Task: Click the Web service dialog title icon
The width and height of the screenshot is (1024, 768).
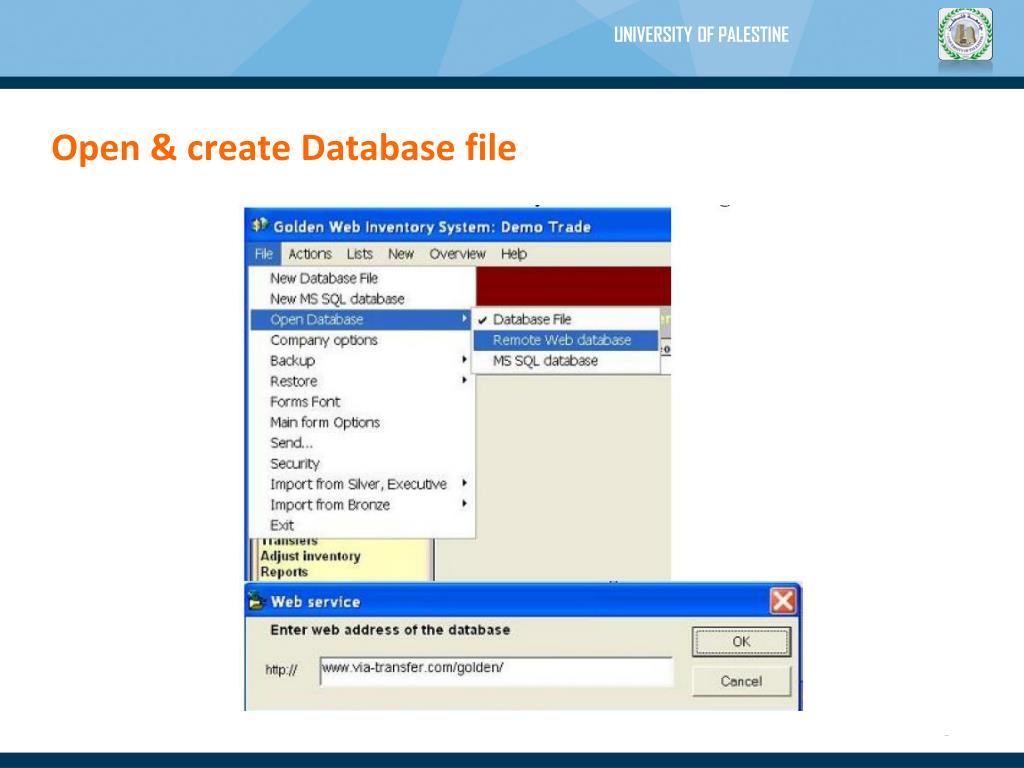Action: click(x=257, y=601)
